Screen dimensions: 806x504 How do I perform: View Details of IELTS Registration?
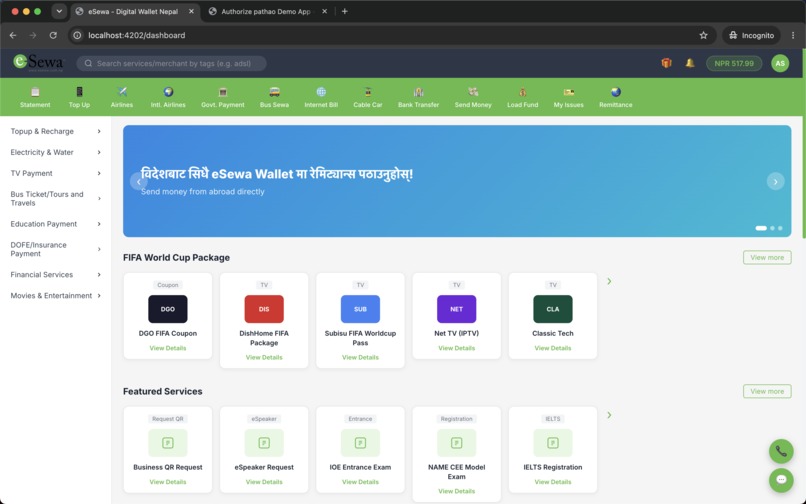click(553, 482)
